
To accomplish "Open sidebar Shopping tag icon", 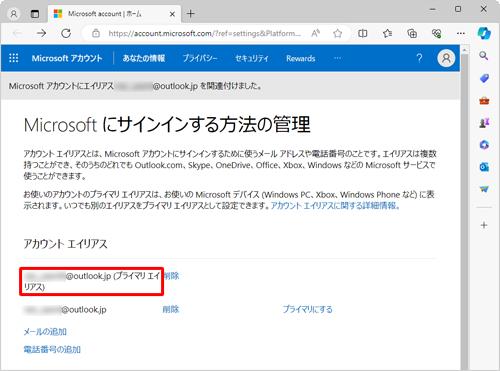I will pyautogui.click(x=484, y=78).
